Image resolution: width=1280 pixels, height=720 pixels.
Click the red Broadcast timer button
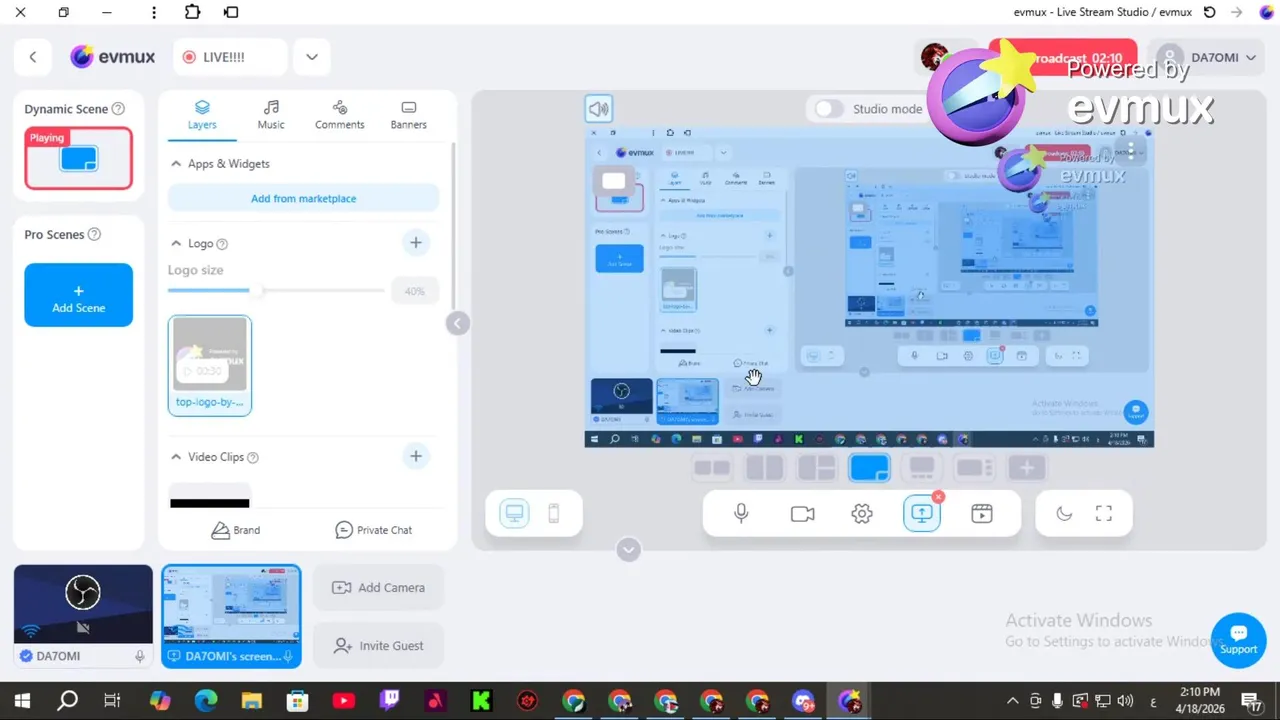(x=1062, y=58)
